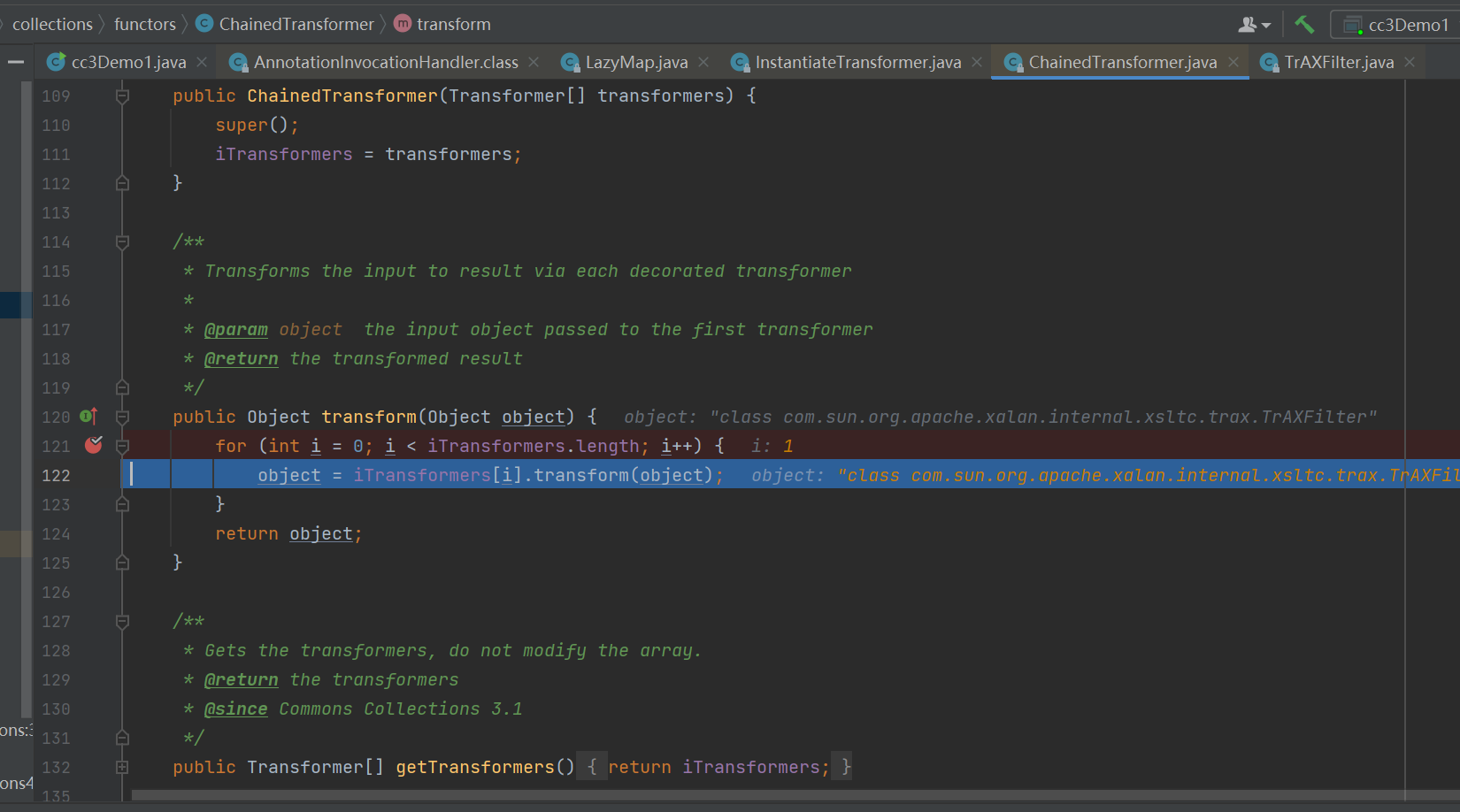The width and height of the screenshot is (1460, 812).
Task: Open the cc3Demo1.java tab
Action: click(x=128, y=62)
